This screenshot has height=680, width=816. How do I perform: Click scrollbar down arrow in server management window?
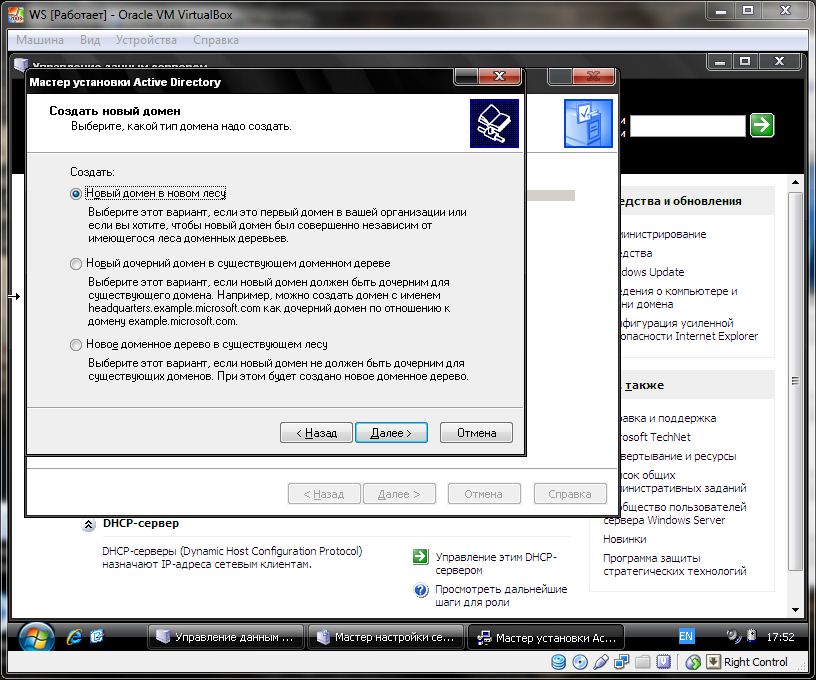(x=795, y=609)
